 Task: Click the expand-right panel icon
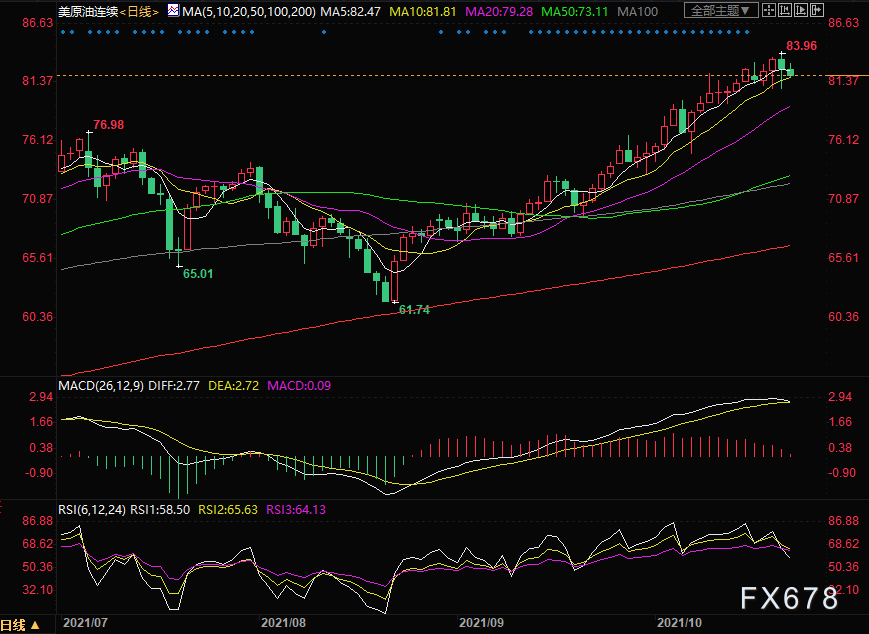point(817,10)
